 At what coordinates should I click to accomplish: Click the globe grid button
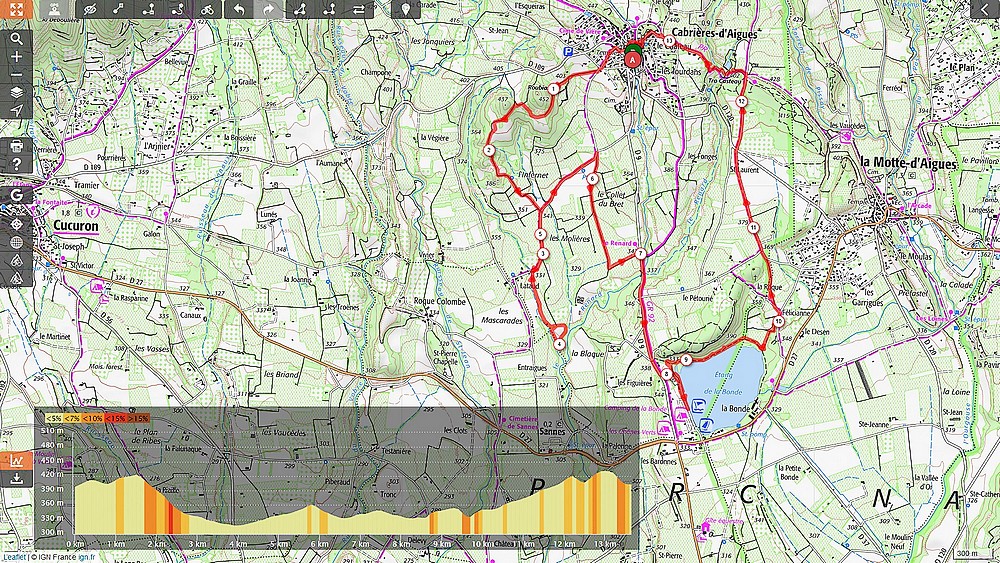[x=17, y=242]
